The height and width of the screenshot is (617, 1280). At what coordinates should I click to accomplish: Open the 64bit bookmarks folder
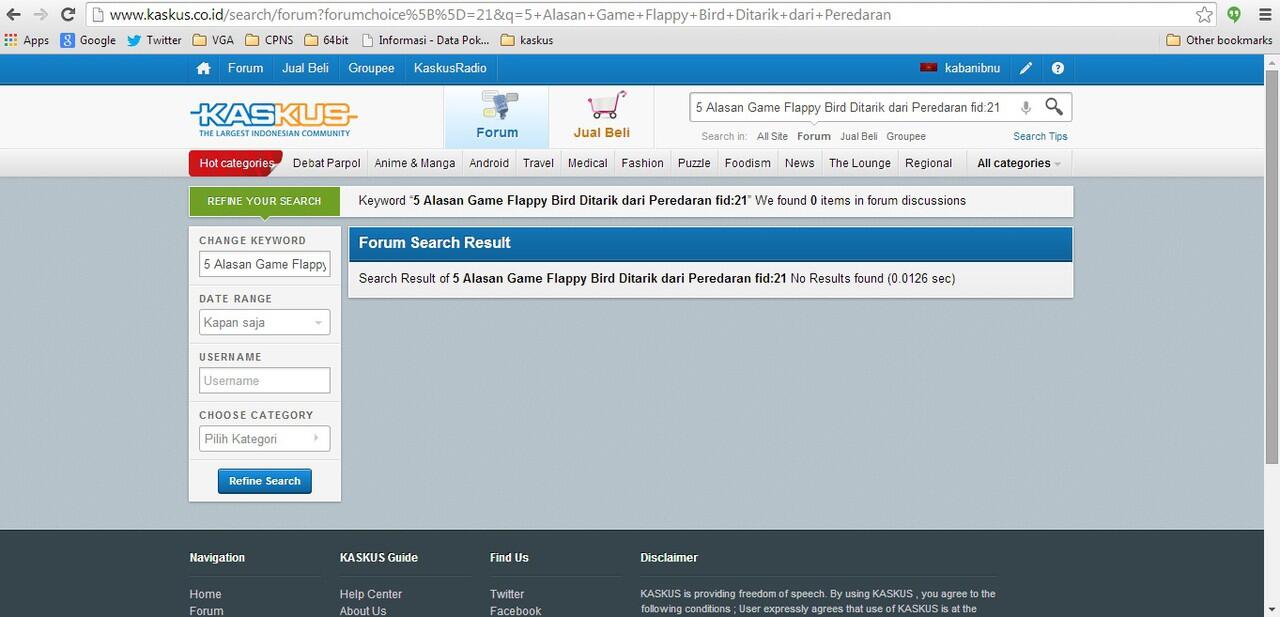326,40
